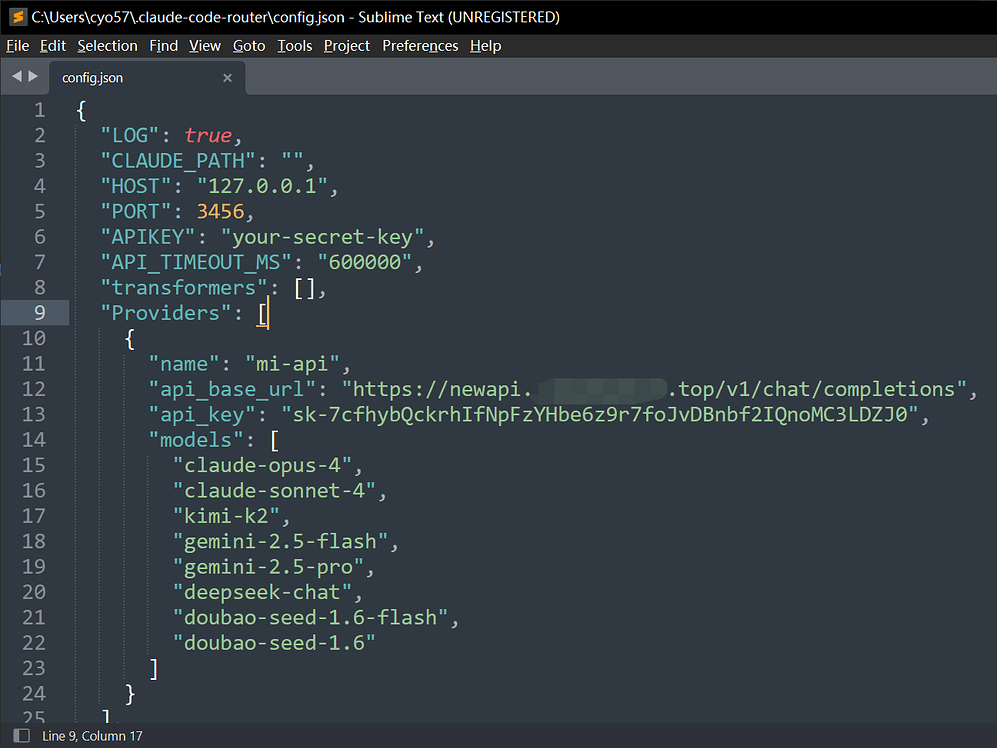The height and width of the screenshot is (748, 997).
Task: Place cursor on "transformers" key
Action: tap(184, 287)
